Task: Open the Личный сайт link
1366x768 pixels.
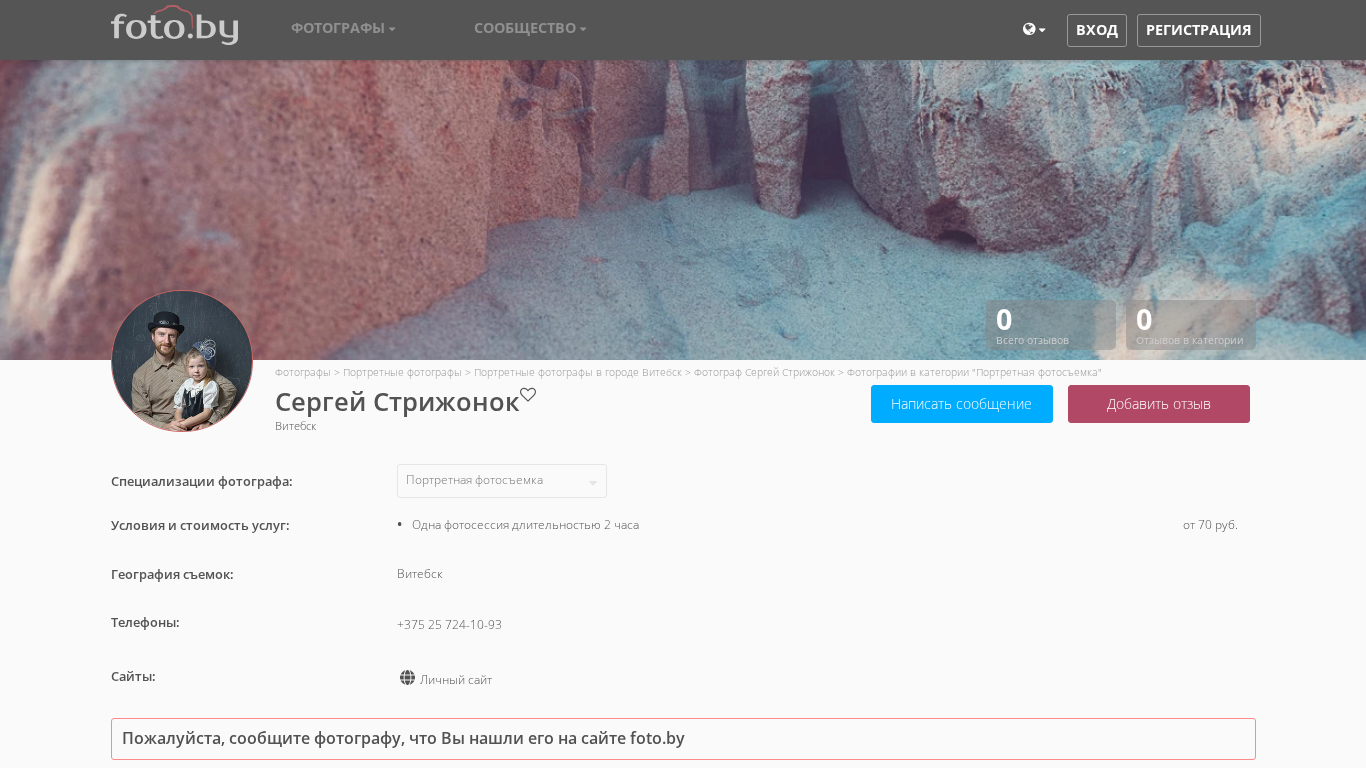Action: coord(456,680)
